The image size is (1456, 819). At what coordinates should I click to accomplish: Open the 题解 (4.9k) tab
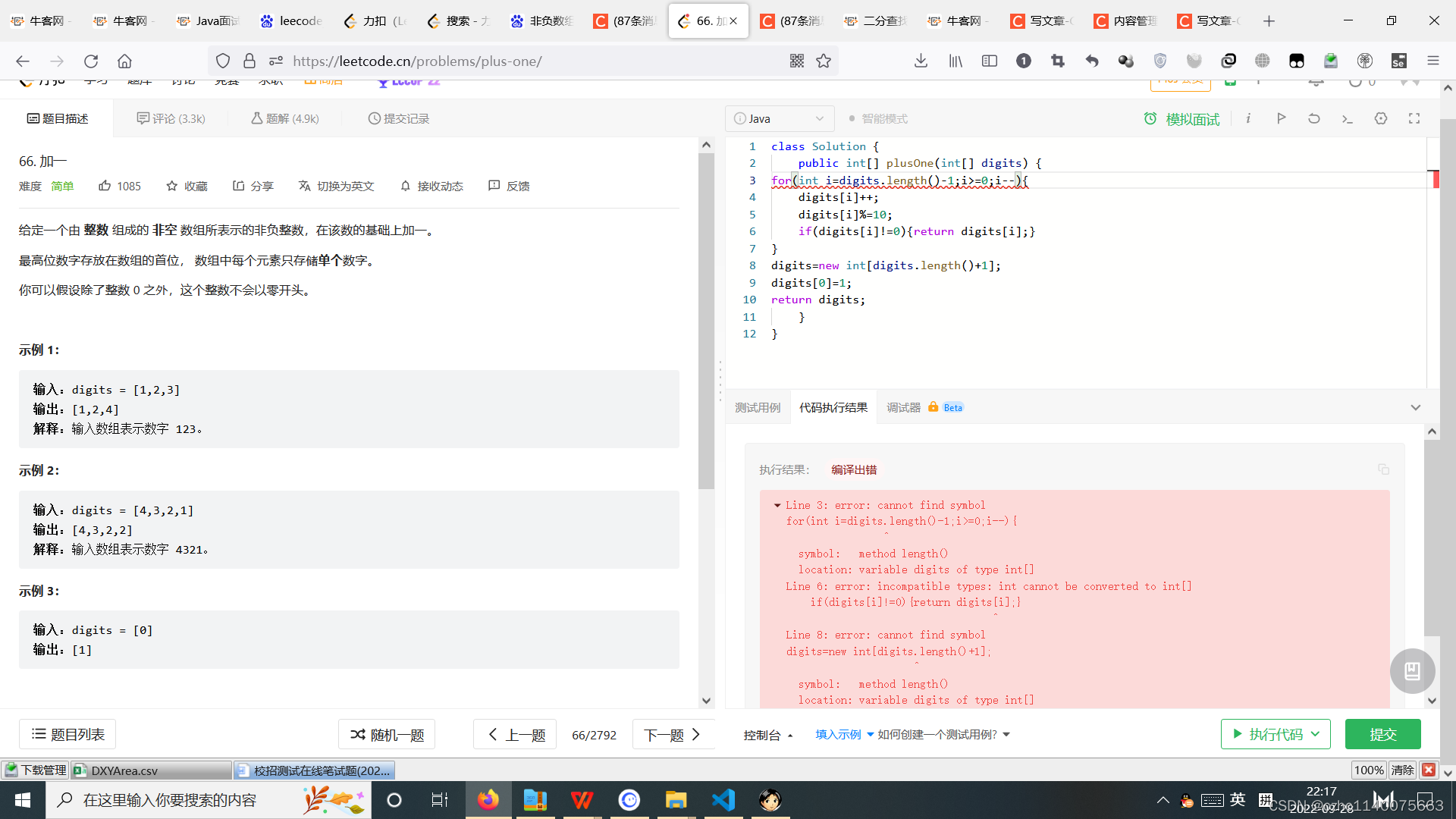click(x=285, y=119)
